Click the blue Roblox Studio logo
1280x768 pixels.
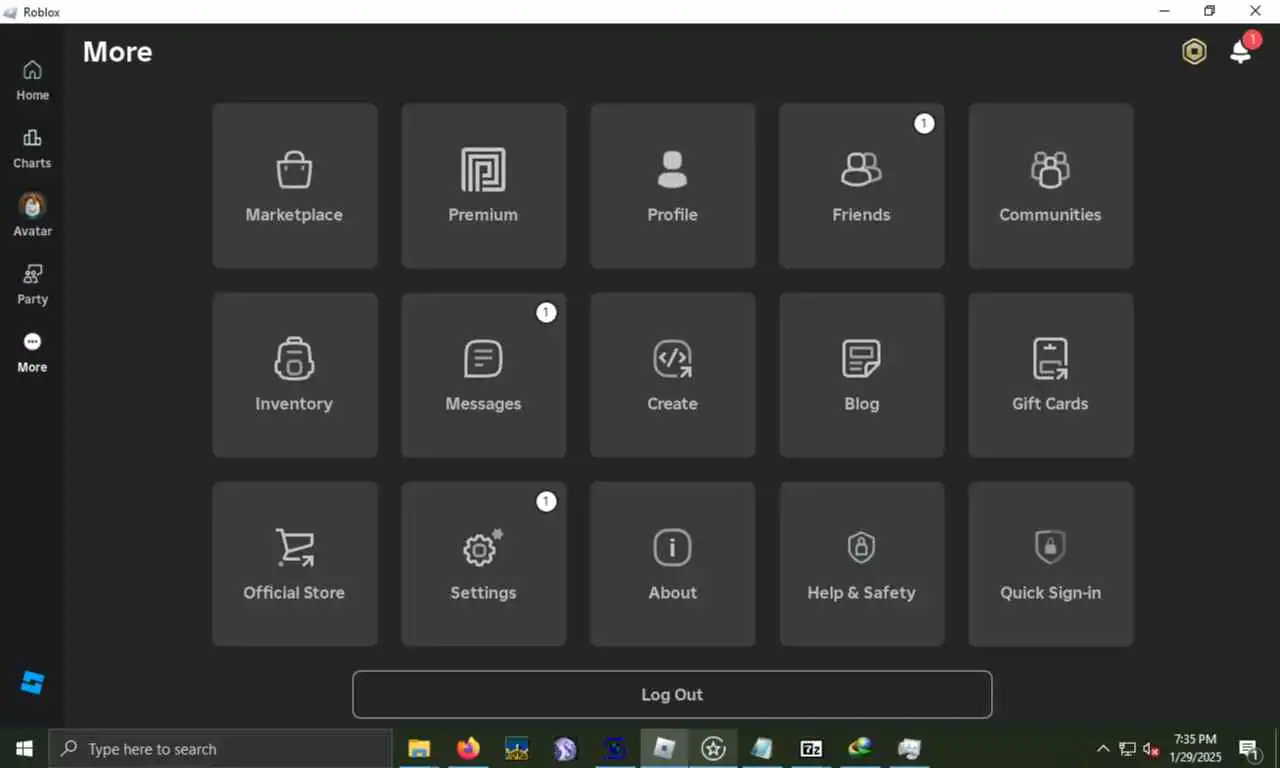tap(32, 683)
